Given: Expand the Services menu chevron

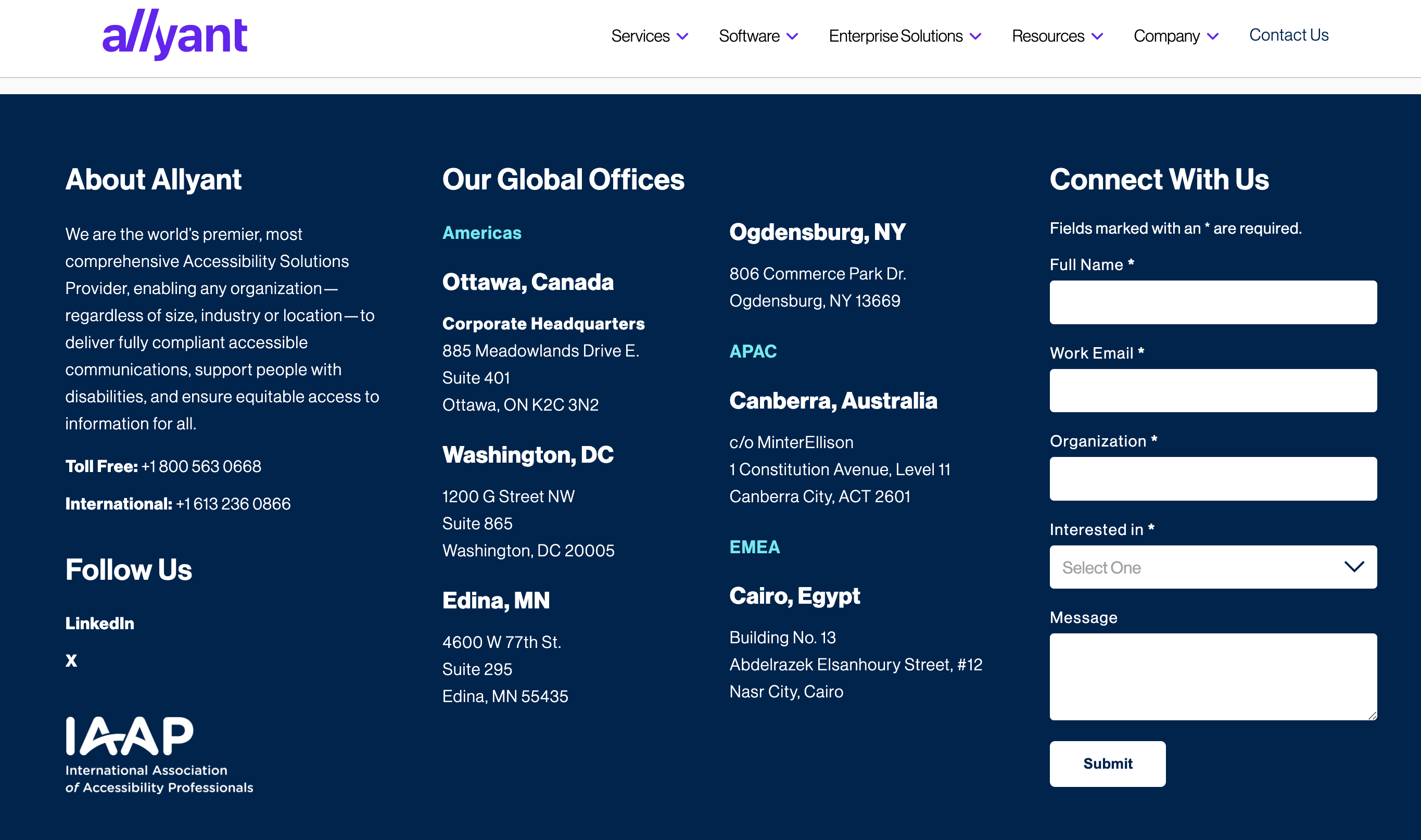Looking at the screenshot, I should point(683,36).
